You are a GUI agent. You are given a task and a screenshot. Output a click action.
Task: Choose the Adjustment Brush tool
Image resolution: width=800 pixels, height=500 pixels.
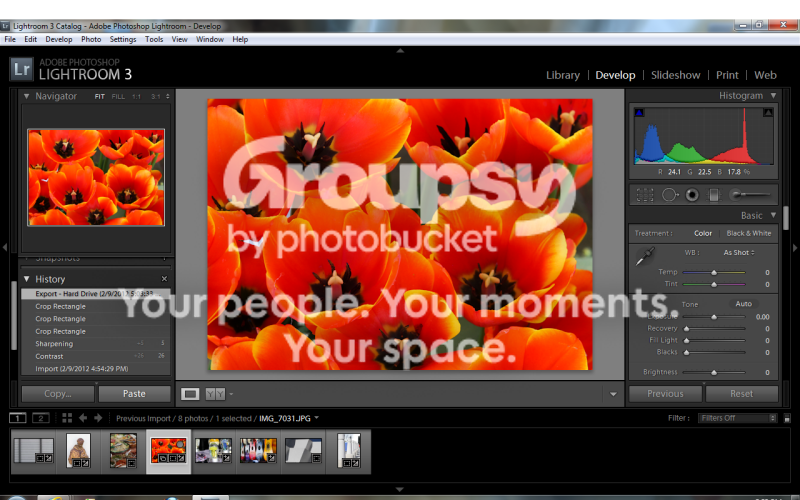749,194
